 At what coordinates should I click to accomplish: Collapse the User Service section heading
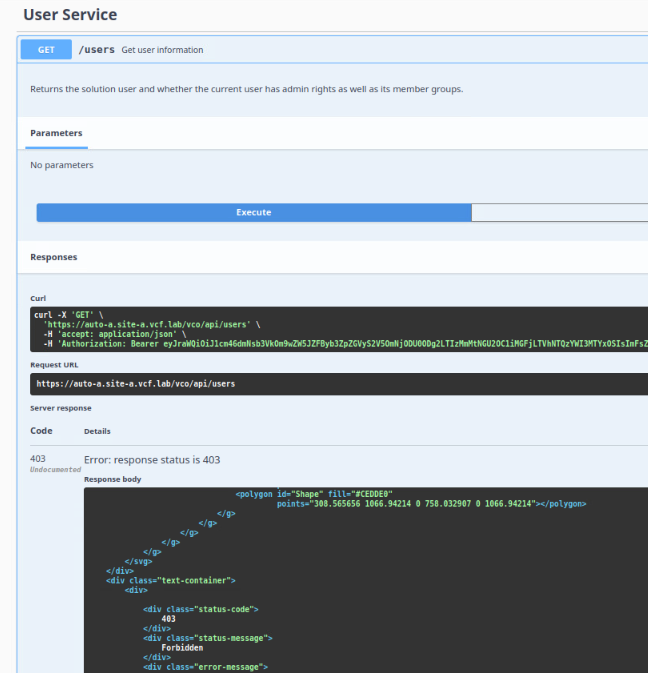tap(70, 15)
